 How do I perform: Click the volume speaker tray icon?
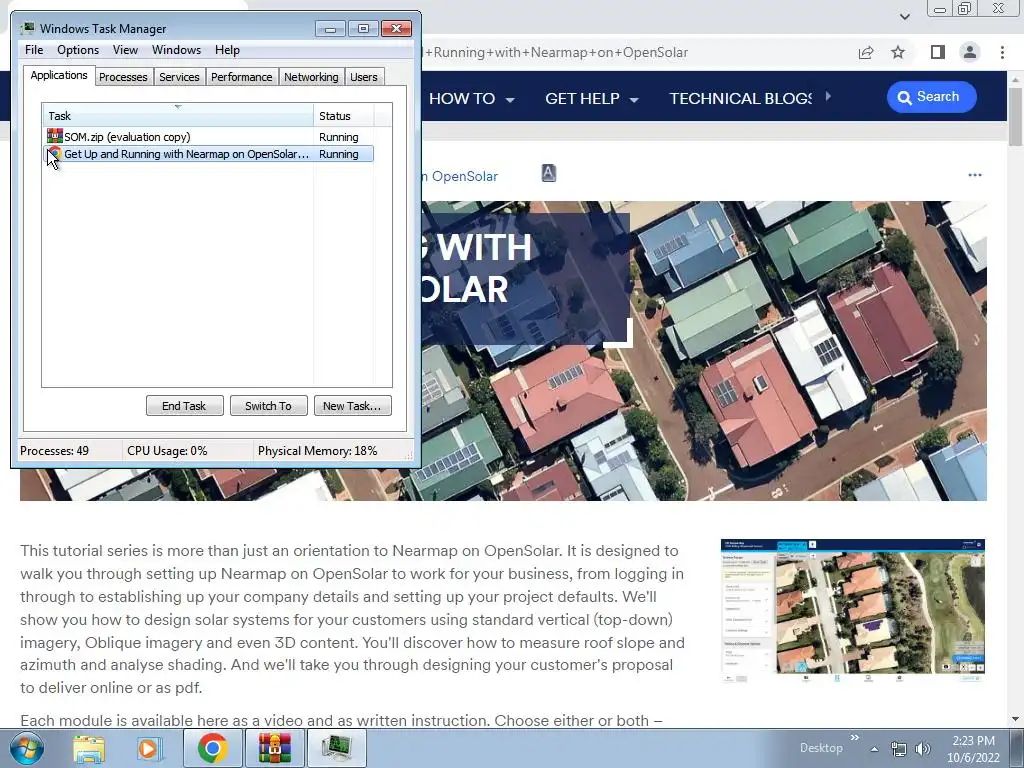(923, 748)
